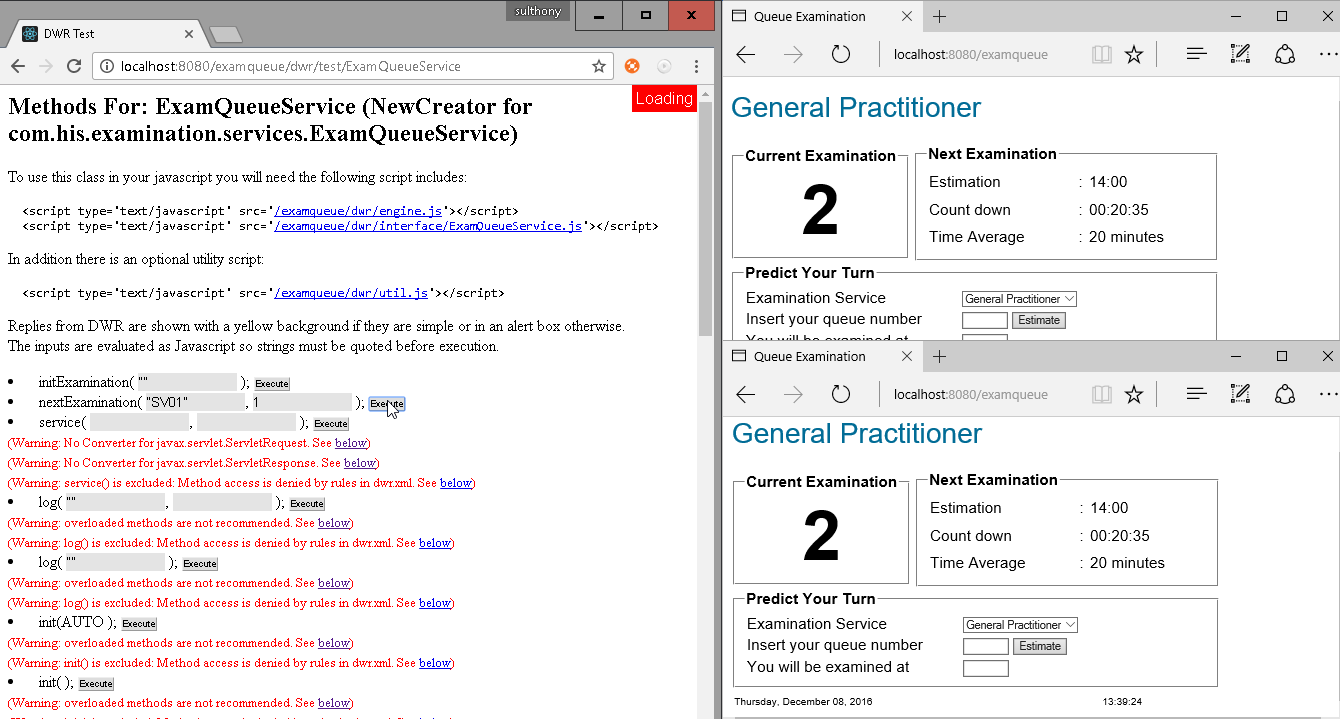The image size is (1340, 719).
Task: Add a new tab in the lower Edge window
Action: [940, 356]
